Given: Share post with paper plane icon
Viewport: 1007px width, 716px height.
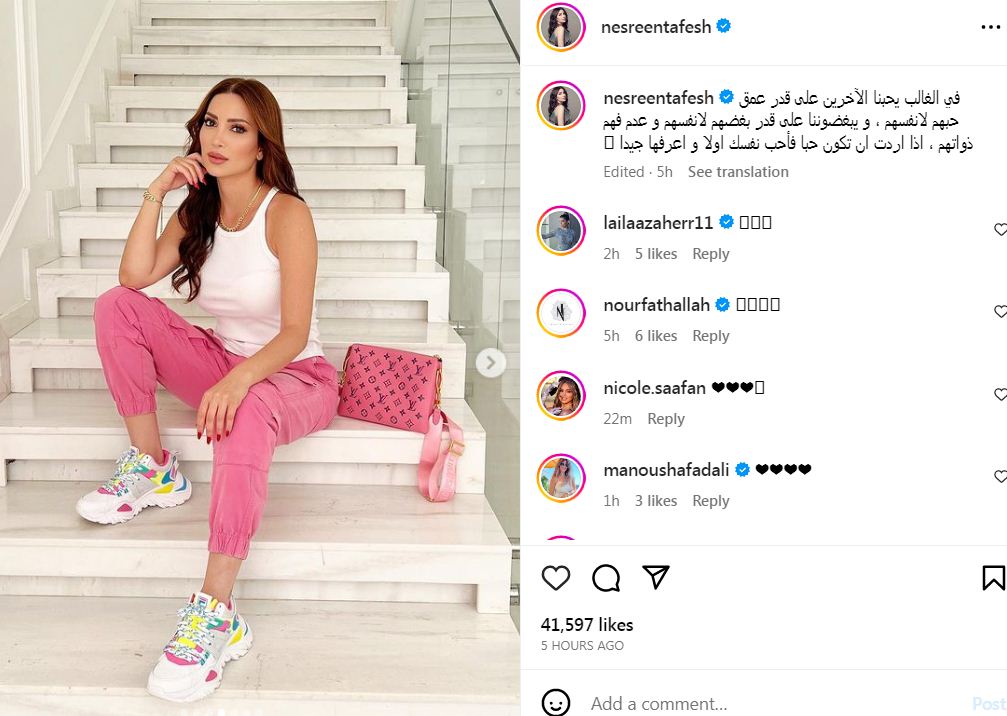Looking at the screenshot, I should [656, 577].
